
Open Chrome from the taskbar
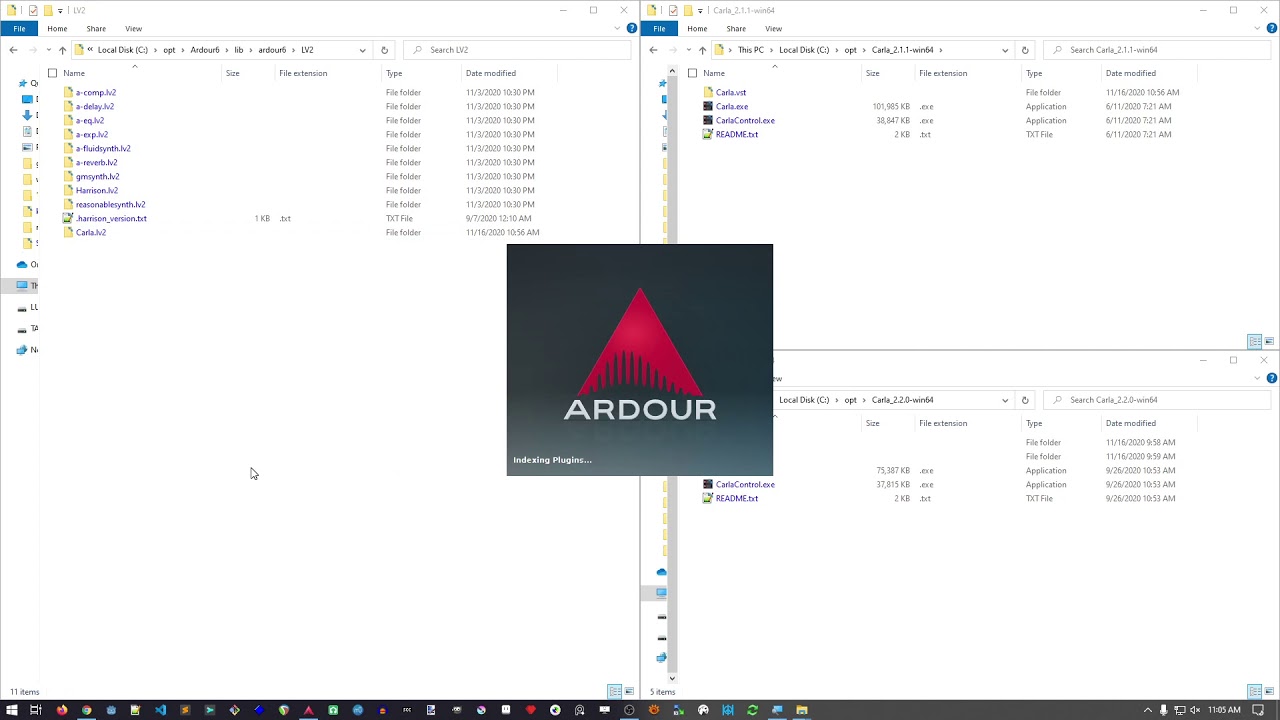point(86,710)
